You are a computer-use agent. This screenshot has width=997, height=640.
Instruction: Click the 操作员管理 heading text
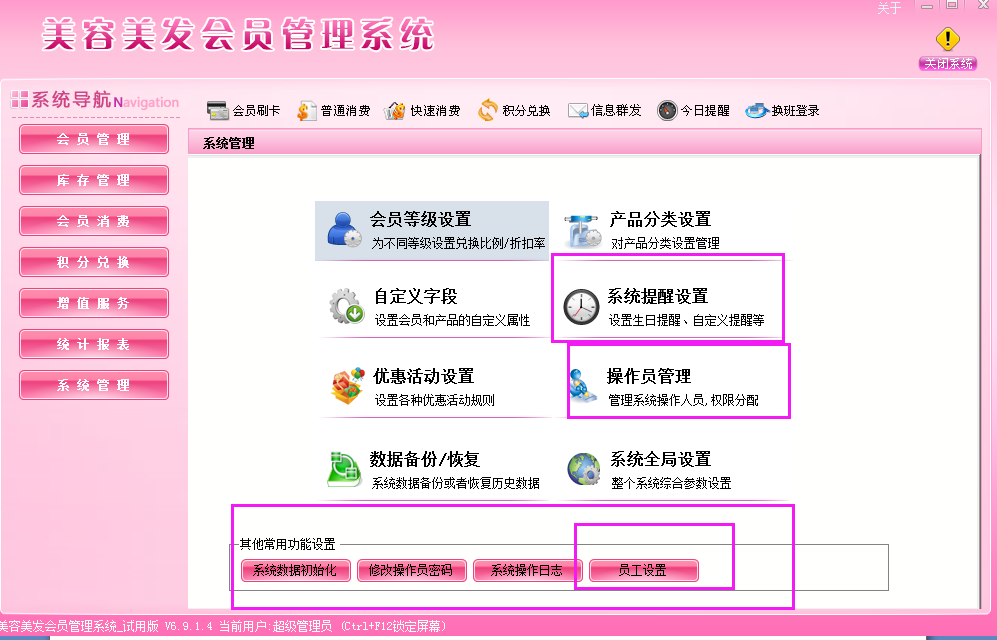pyautogui.click(x=649, y=376)
